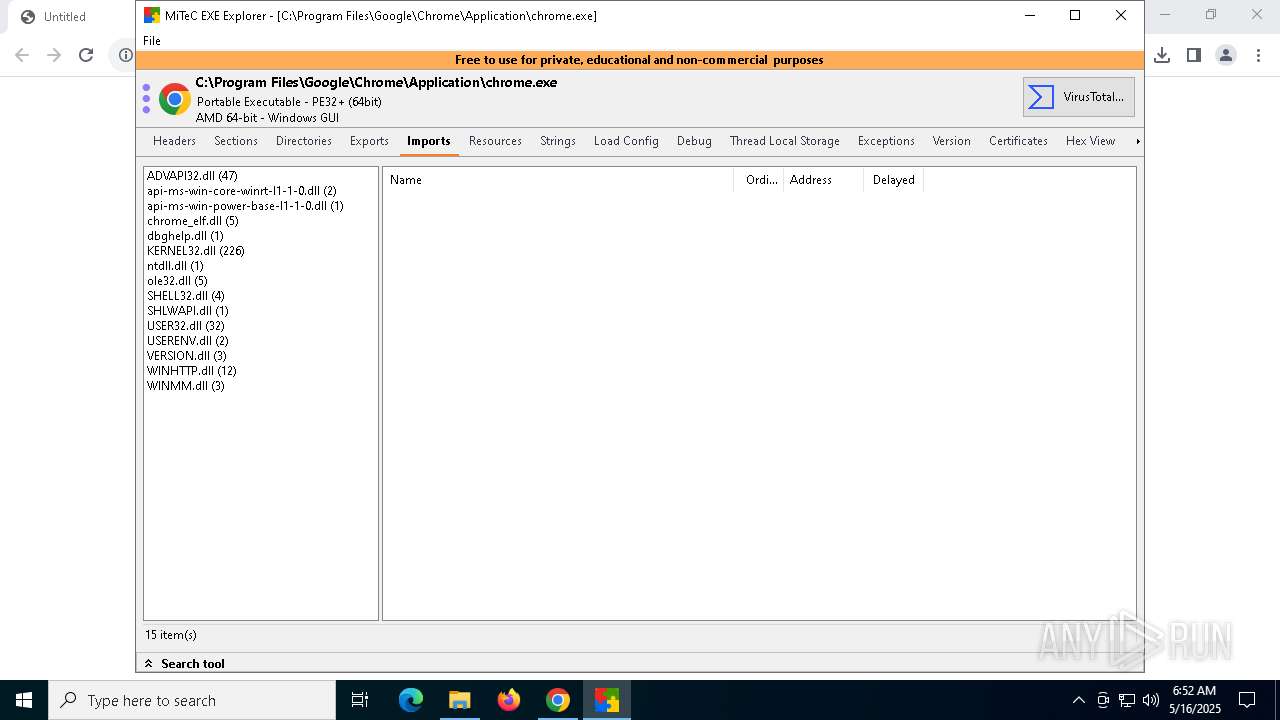Switch to the Resources tab
The image size is (1280, 720).
[x=495, y=141]
